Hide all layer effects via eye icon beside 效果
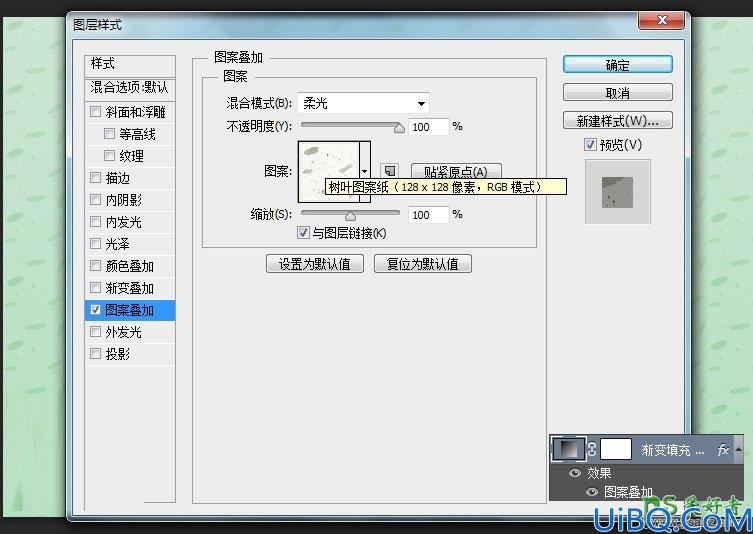The width and height of the screenshot is (753, 534). pyautogui.click(x=574, y=473)
